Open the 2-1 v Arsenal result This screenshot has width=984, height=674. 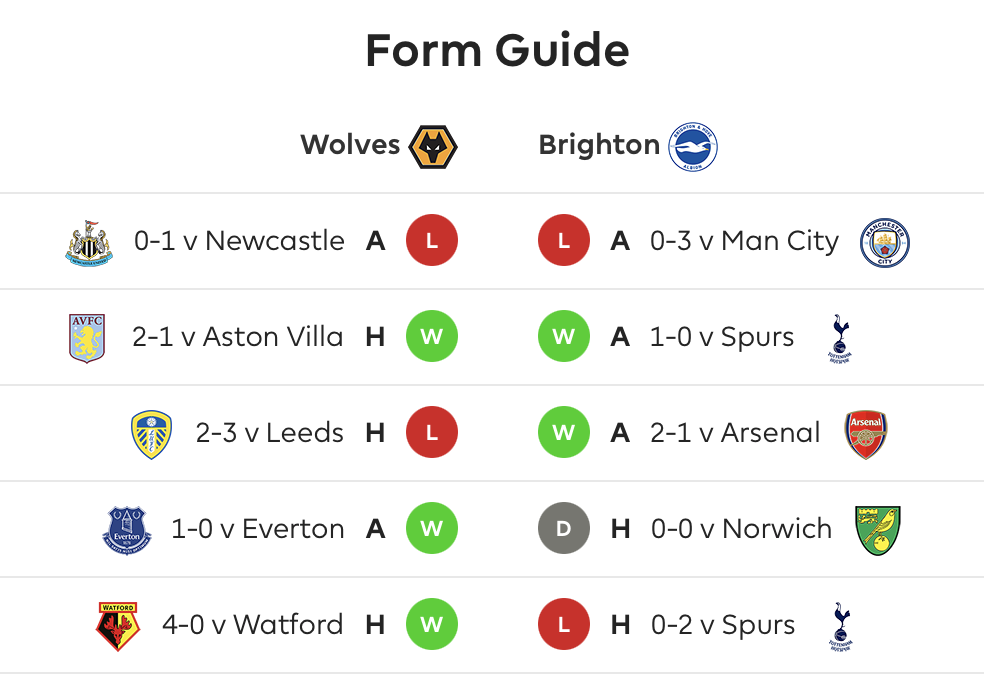coord(735,433)
